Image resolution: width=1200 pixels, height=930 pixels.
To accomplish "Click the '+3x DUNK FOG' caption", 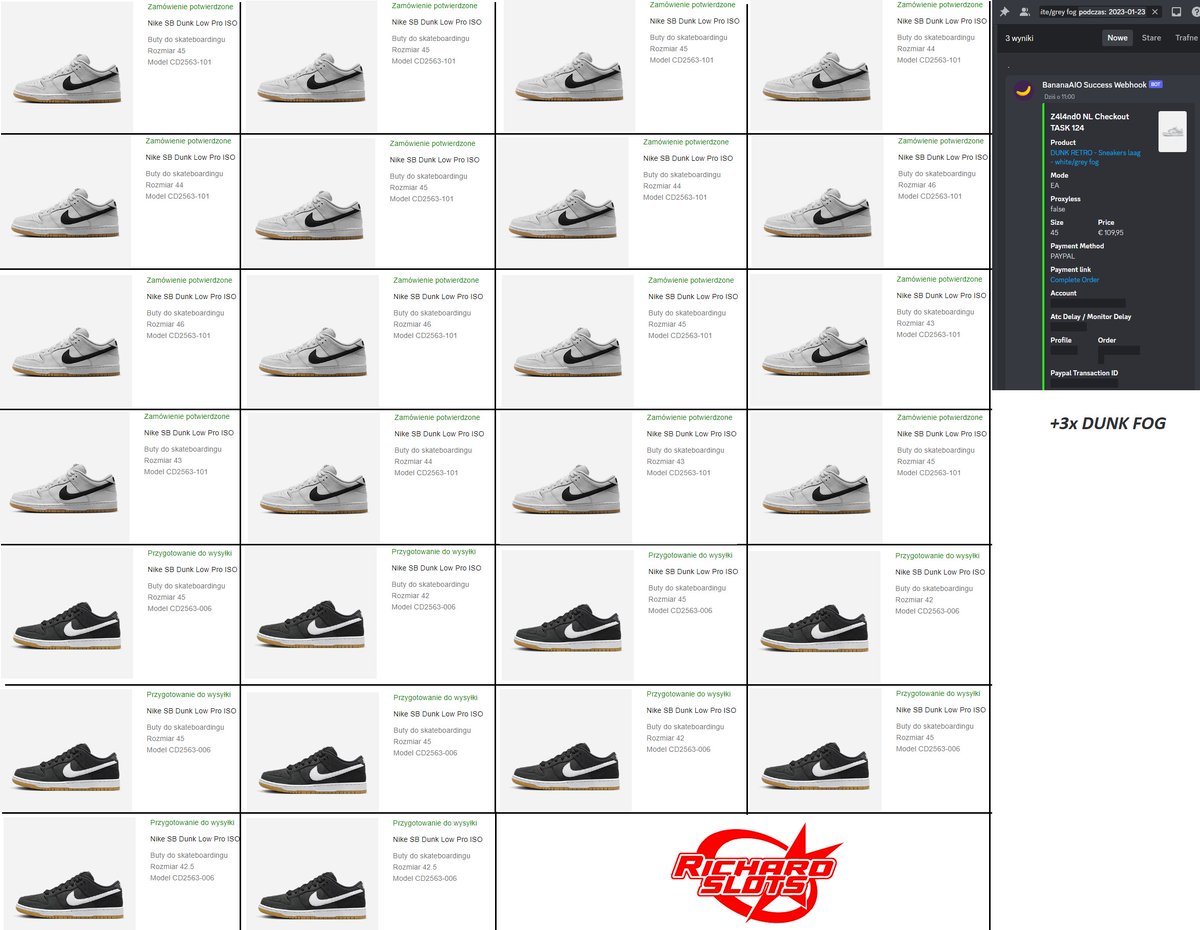I will tap(1107, 423).
